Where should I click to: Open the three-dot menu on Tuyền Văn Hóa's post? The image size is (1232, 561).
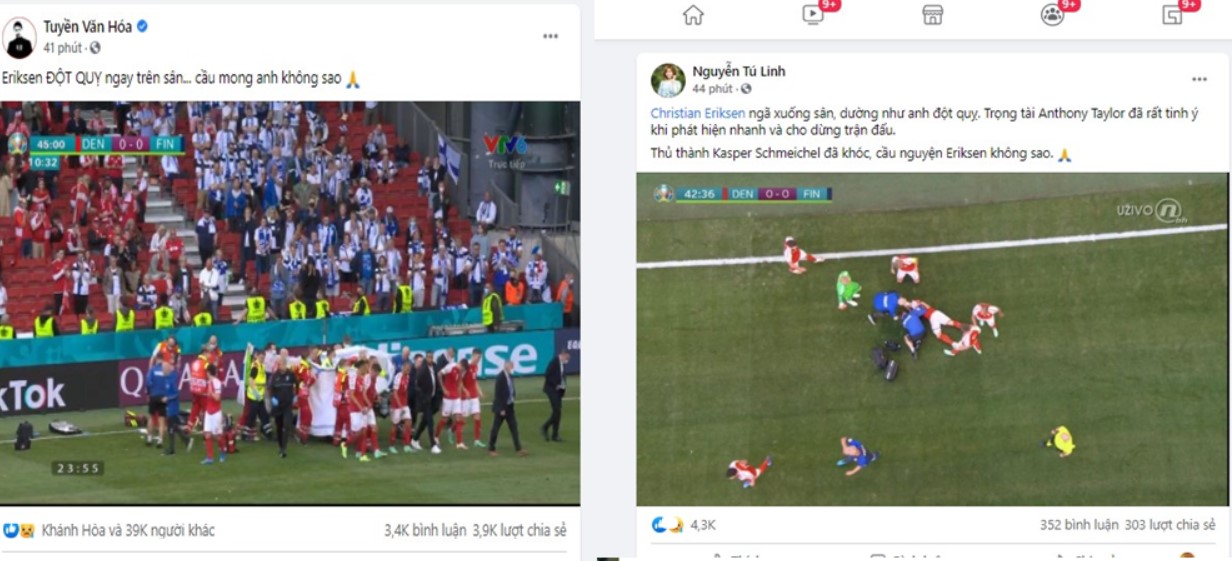pos(551,36)
